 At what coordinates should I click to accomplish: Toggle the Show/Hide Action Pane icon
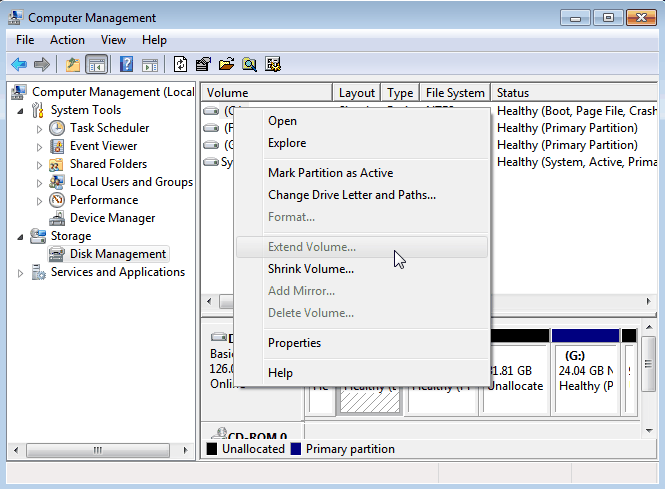[x=150, y=65]
